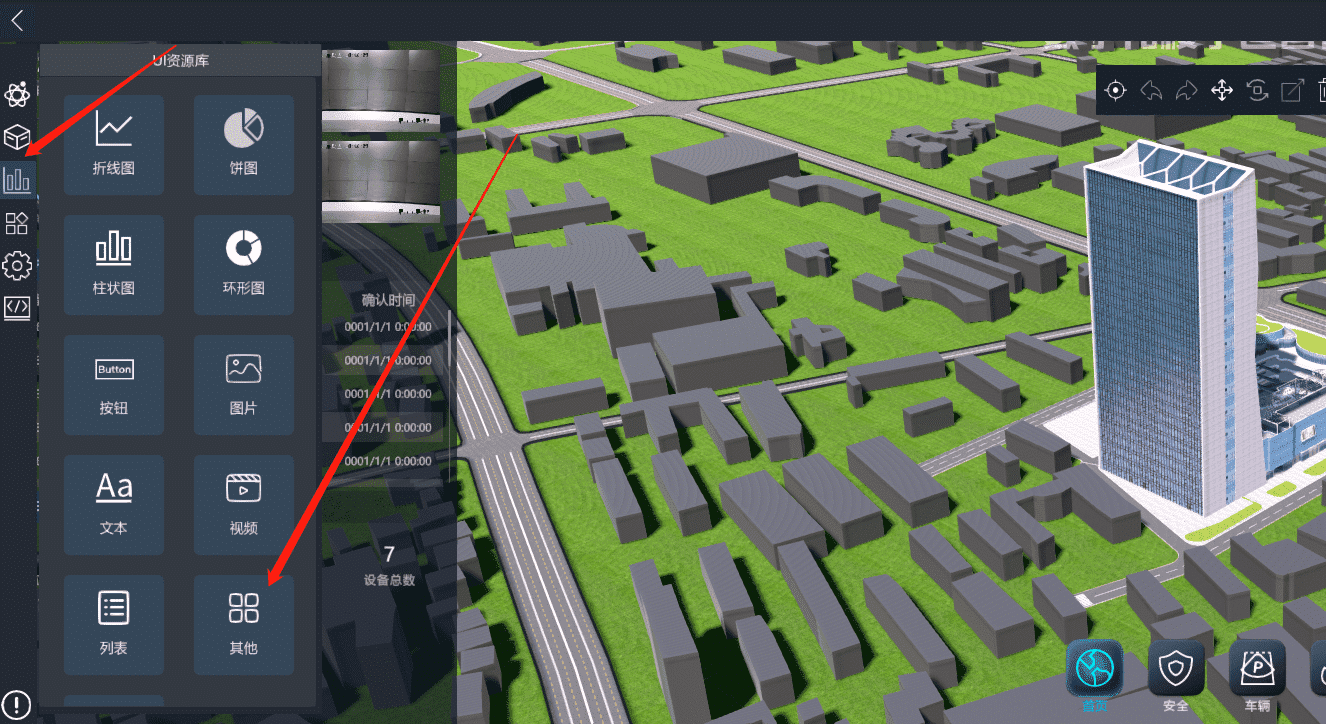Viewport: 1326px width, 724px height.
Task: Add a 环形图 ring chart component
Action: tap(244, 265)
